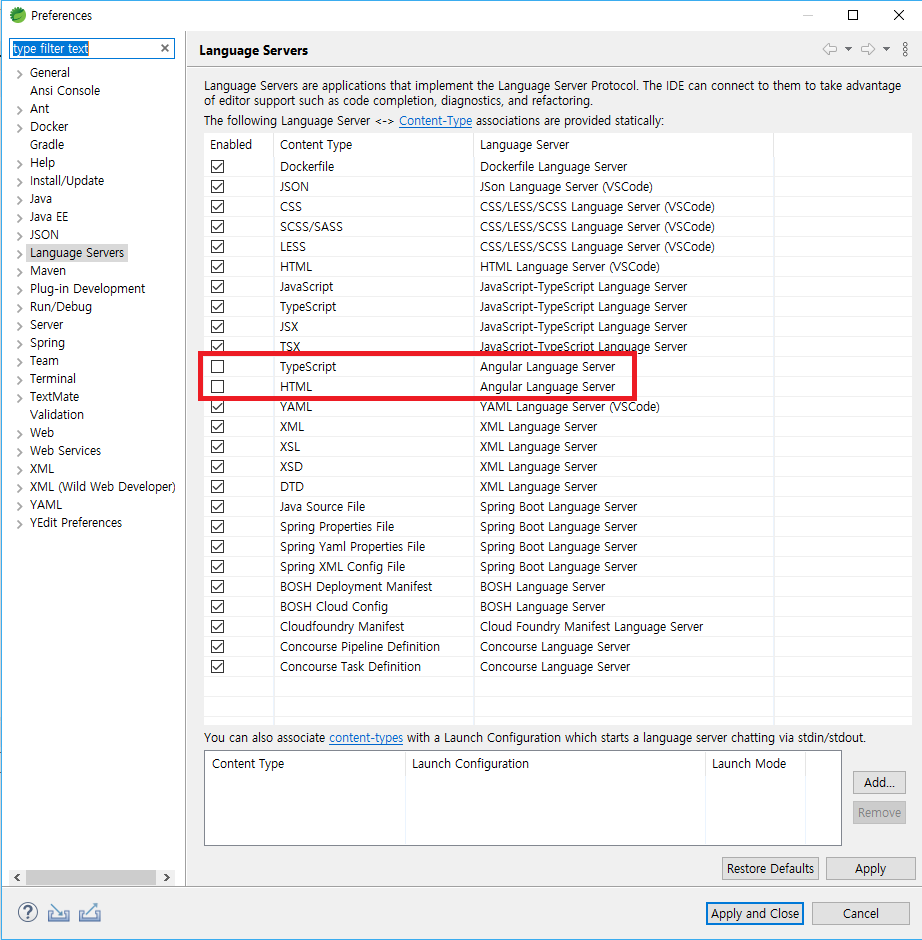922x940 pixels.
Task: Select Gradle preferences page
Action: click(47, 144)
